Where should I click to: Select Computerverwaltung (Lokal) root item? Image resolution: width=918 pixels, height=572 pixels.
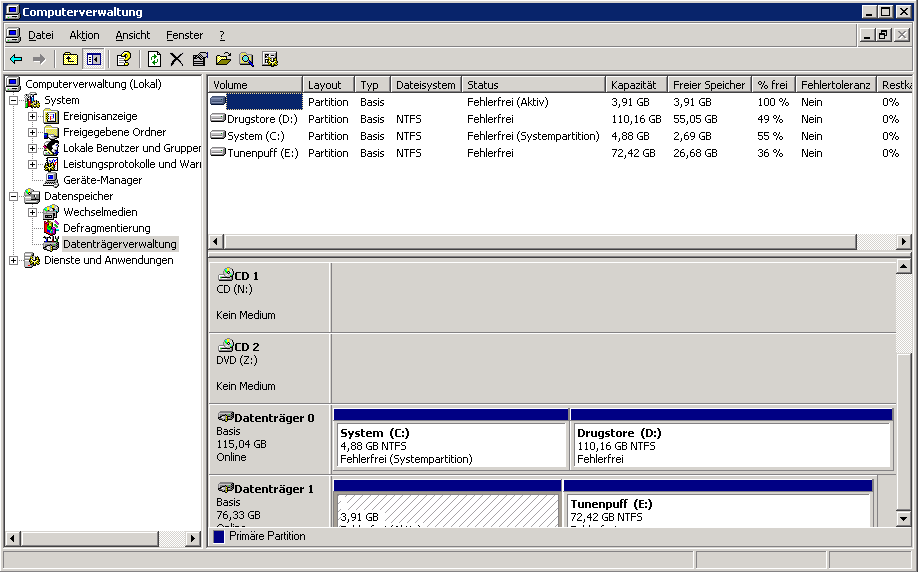coord(93,84)
